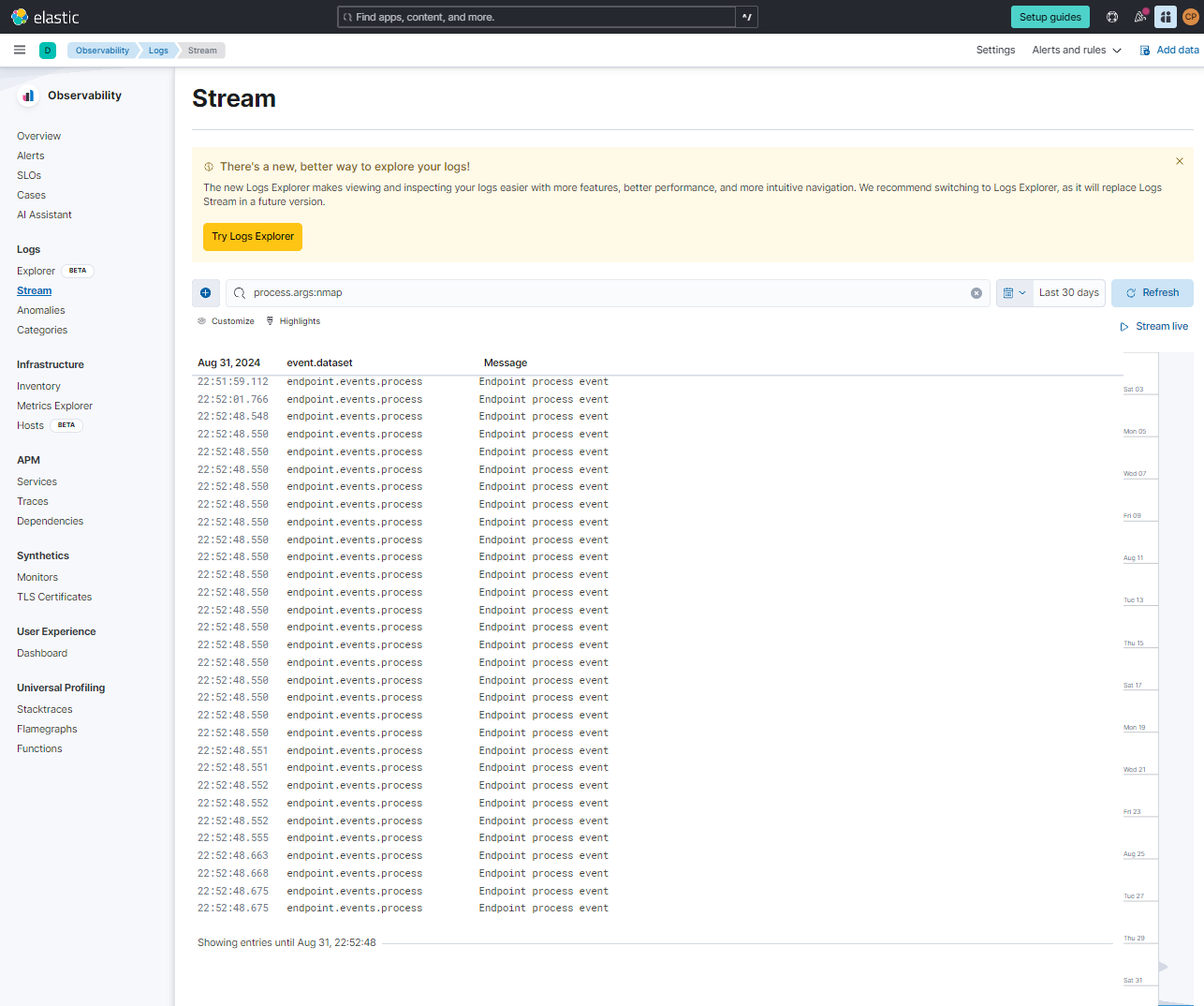Click the Add data icon
Viewport: 1204px width, 1006px height.
pos(1144,51)
